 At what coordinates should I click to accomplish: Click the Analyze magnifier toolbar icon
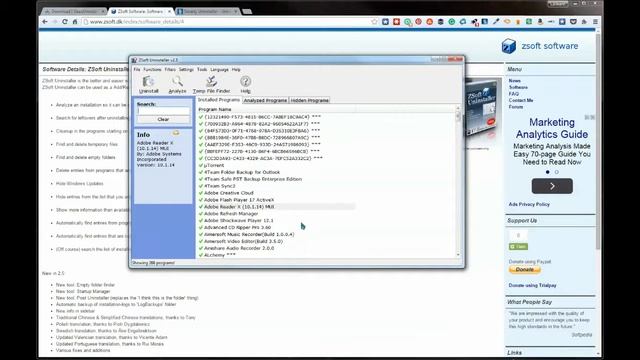click(177, 85)
